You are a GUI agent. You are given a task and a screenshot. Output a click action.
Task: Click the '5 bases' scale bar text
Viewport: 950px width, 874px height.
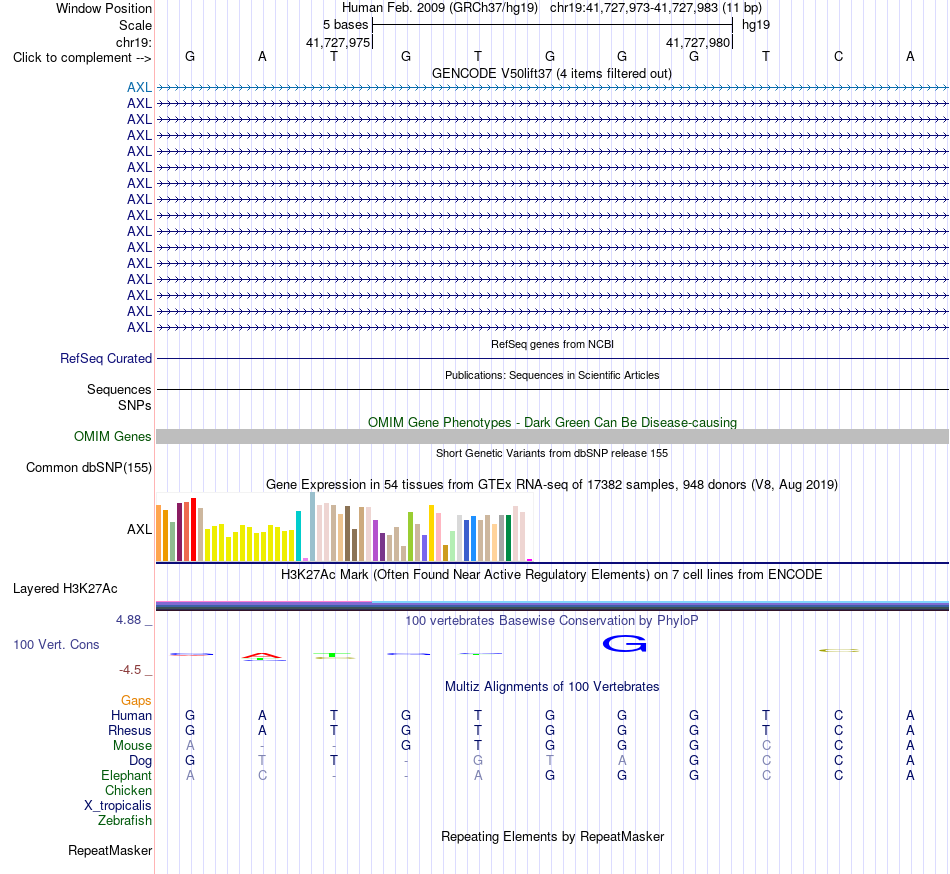pos(345,25)
